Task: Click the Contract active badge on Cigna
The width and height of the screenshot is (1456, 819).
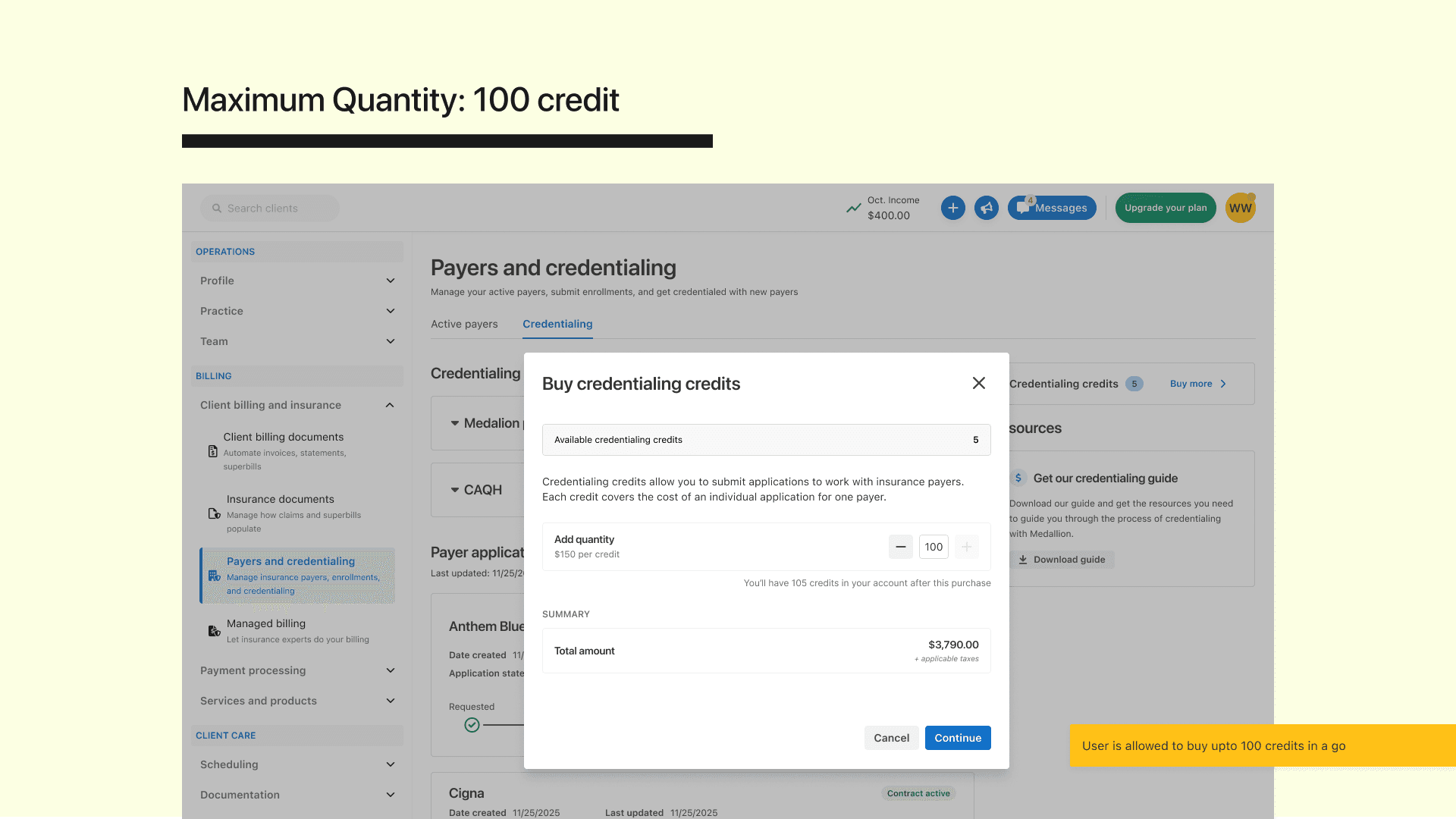Action: point(918,793)
